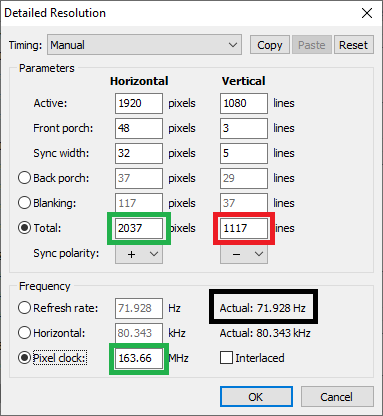Viewport: 383px width, 416px height.
Task: Click the Horizontal Active pixels field
Action: [139, 103]
